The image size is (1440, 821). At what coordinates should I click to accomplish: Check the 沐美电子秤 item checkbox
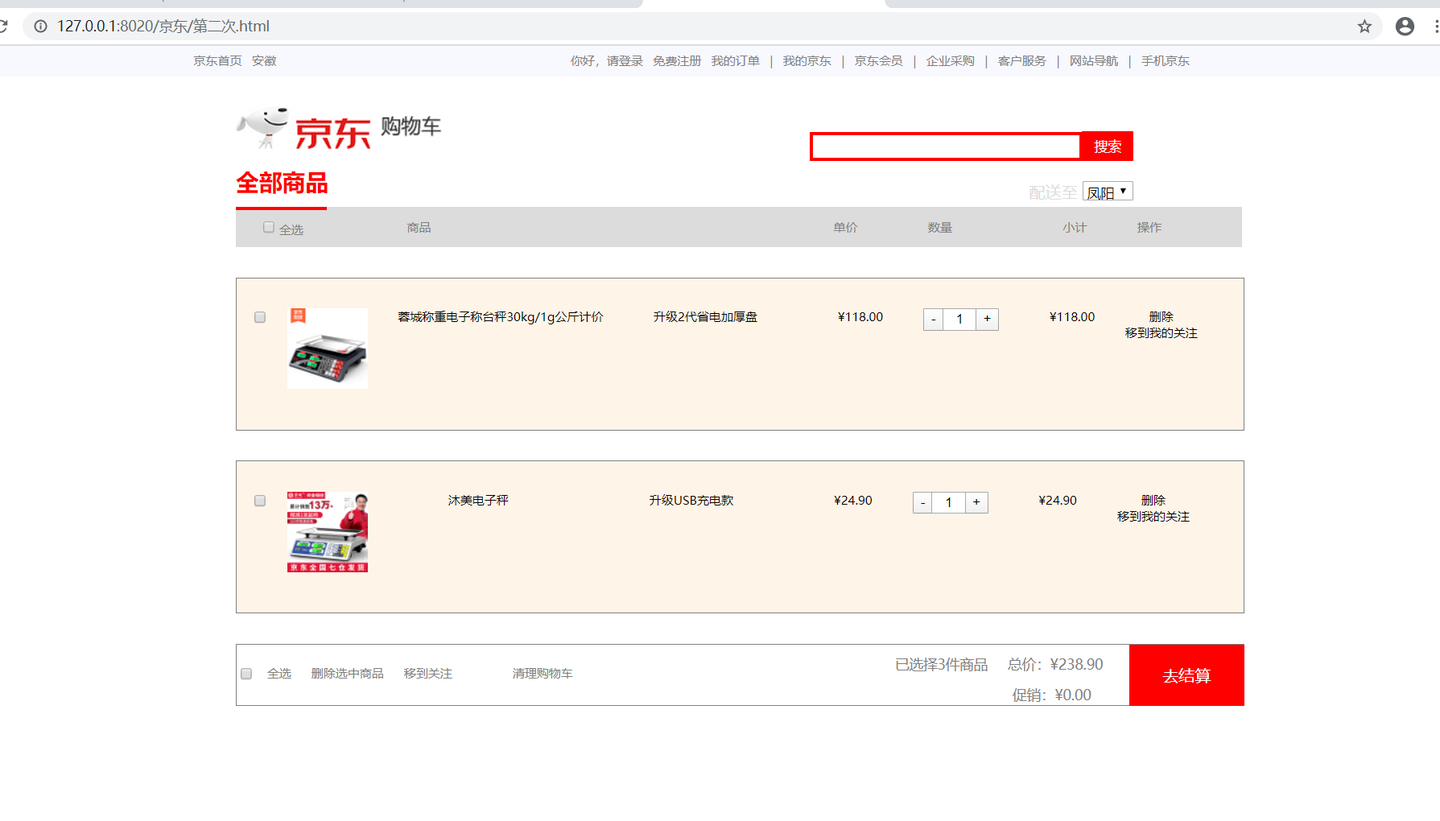[x=260, y=500]
